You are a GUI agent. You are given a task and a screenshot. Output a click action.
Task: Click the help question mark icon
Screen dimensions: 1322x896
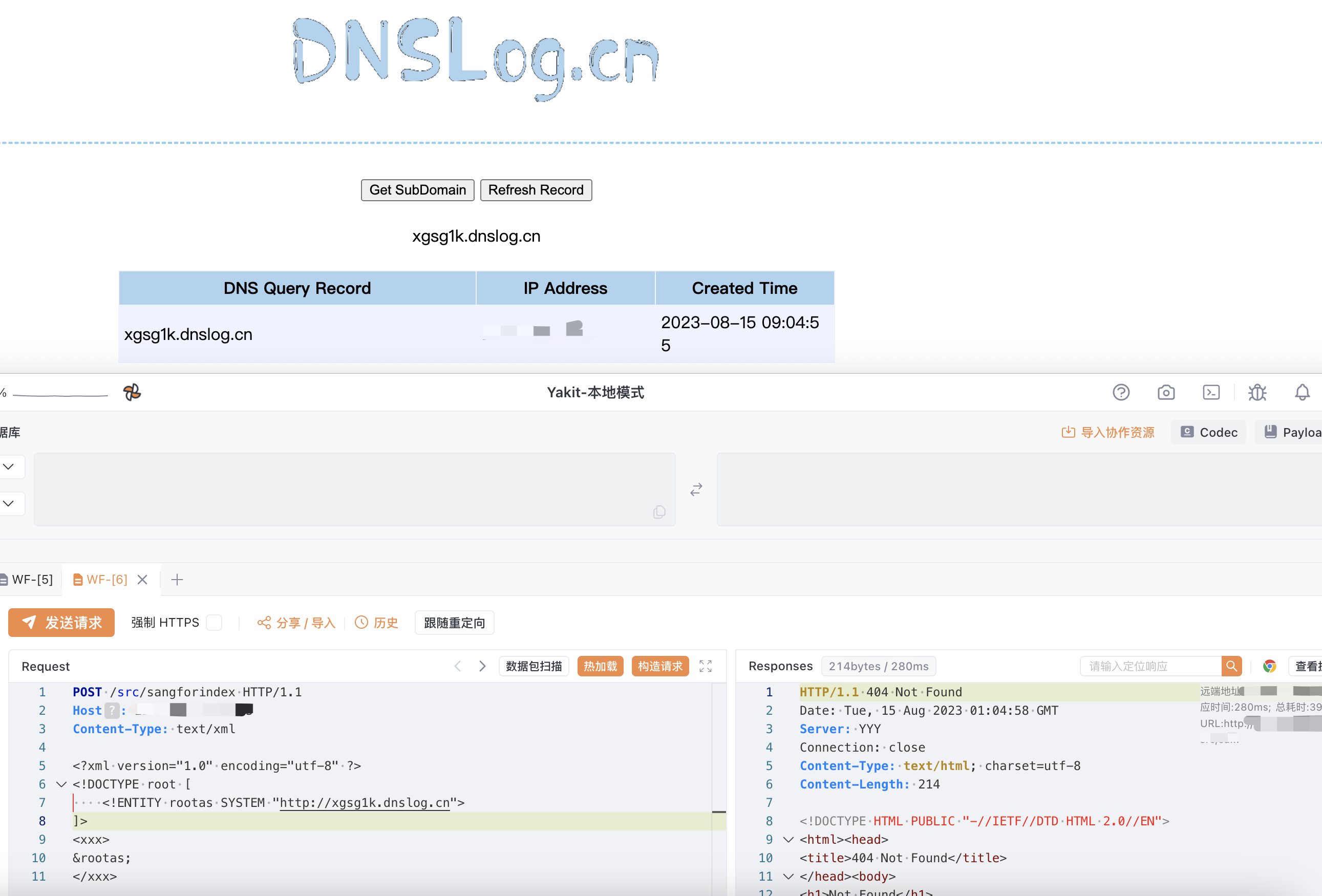click(x=1121, y=393)
